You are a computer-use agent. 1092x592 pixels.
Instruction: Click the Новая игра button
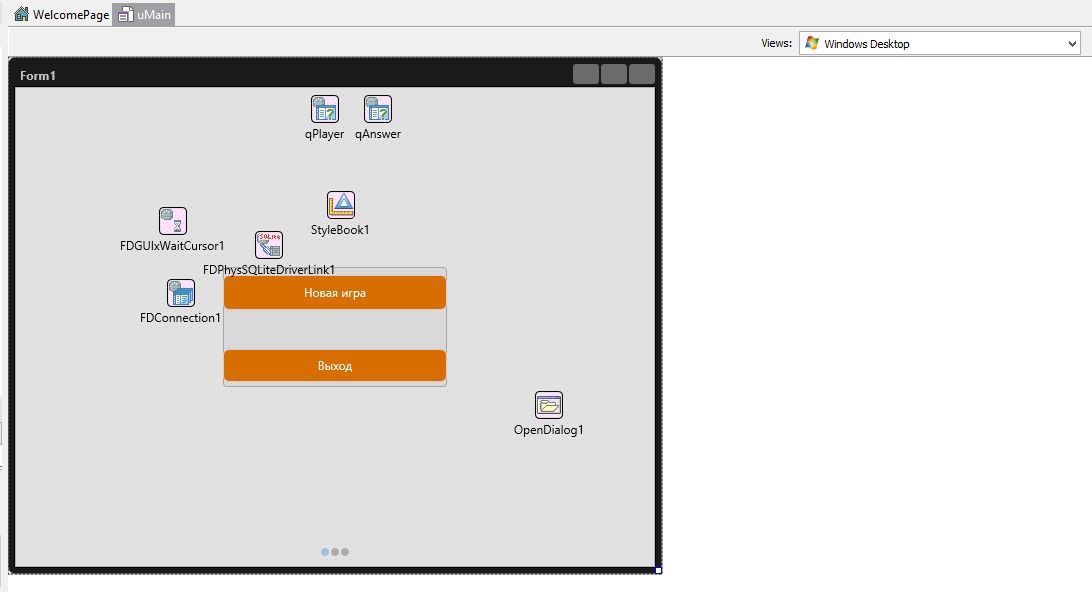tap(334, 292)
